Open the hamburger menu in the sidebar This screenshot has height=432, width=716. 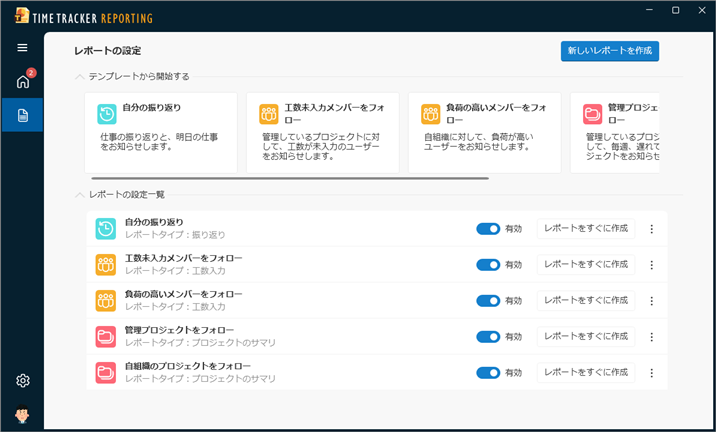click(22, 47)
